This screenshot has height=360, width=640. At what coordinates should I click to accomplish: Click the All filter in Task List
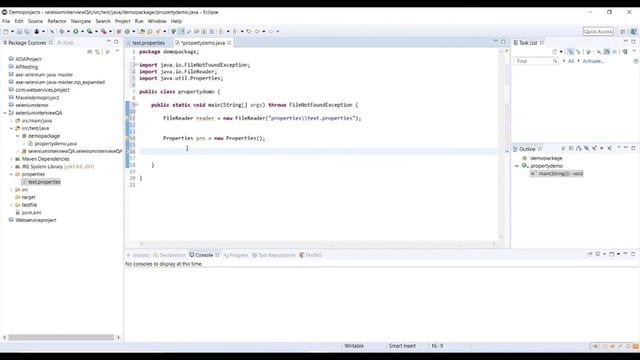(571, 61)
